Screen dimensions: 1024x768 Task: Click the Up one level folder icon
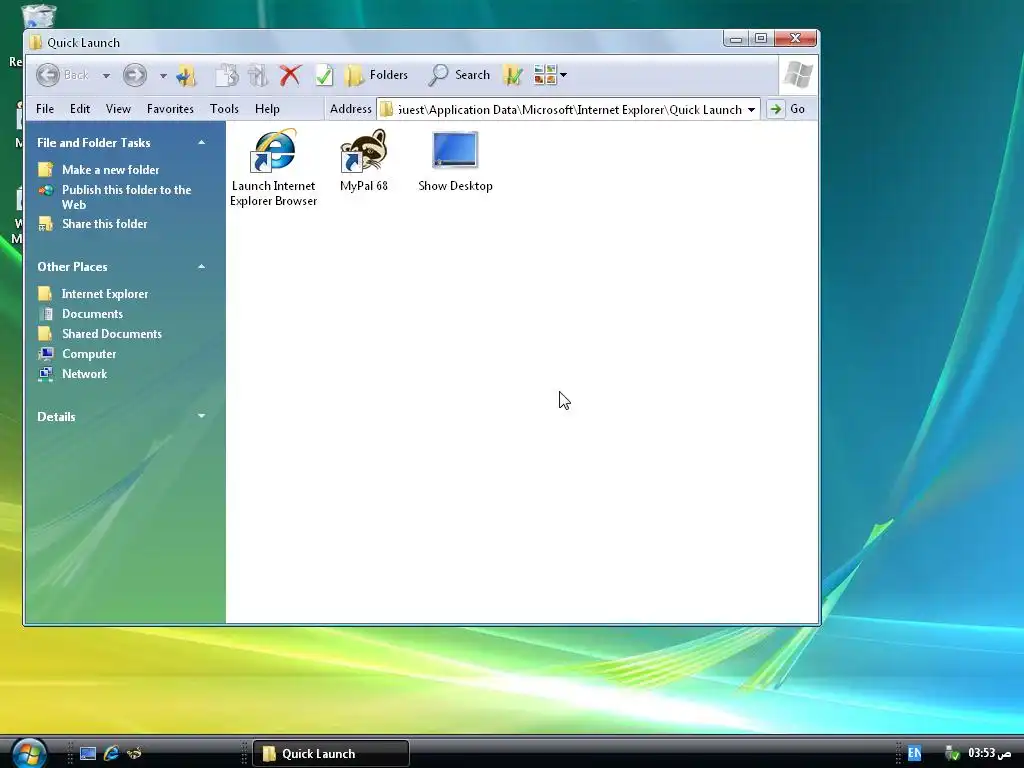[186, 76]
